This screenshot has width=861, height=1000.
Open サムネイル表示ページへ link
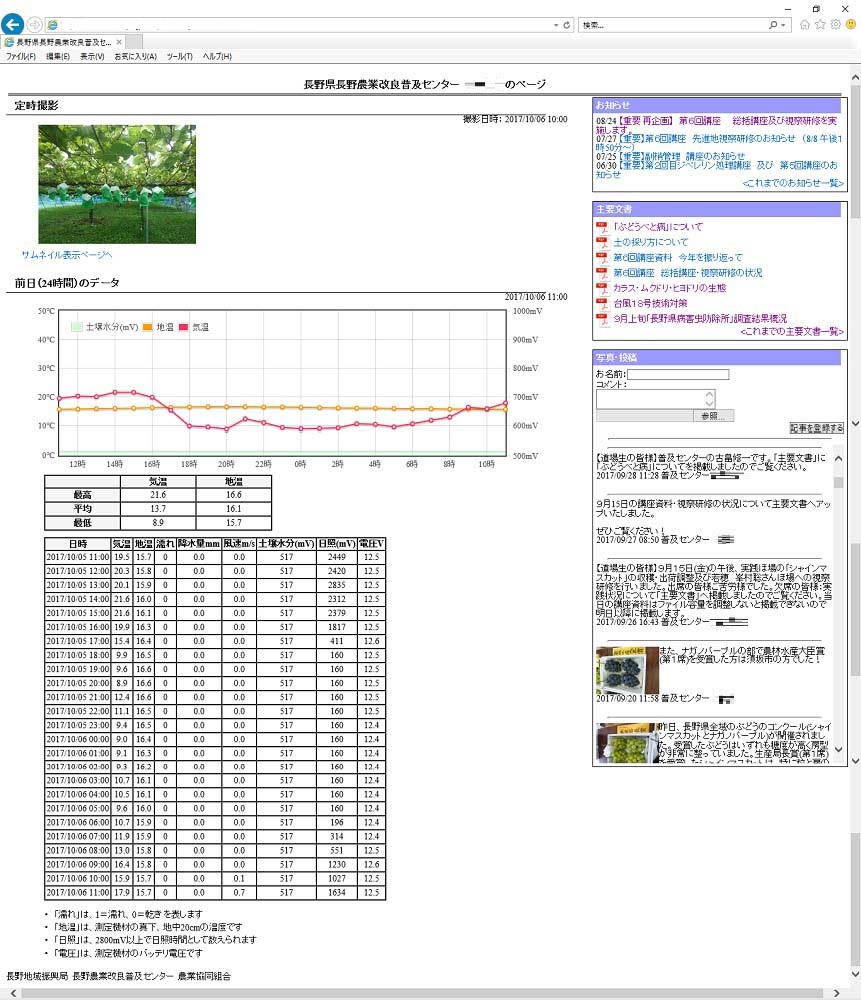[x=66, y=254]
